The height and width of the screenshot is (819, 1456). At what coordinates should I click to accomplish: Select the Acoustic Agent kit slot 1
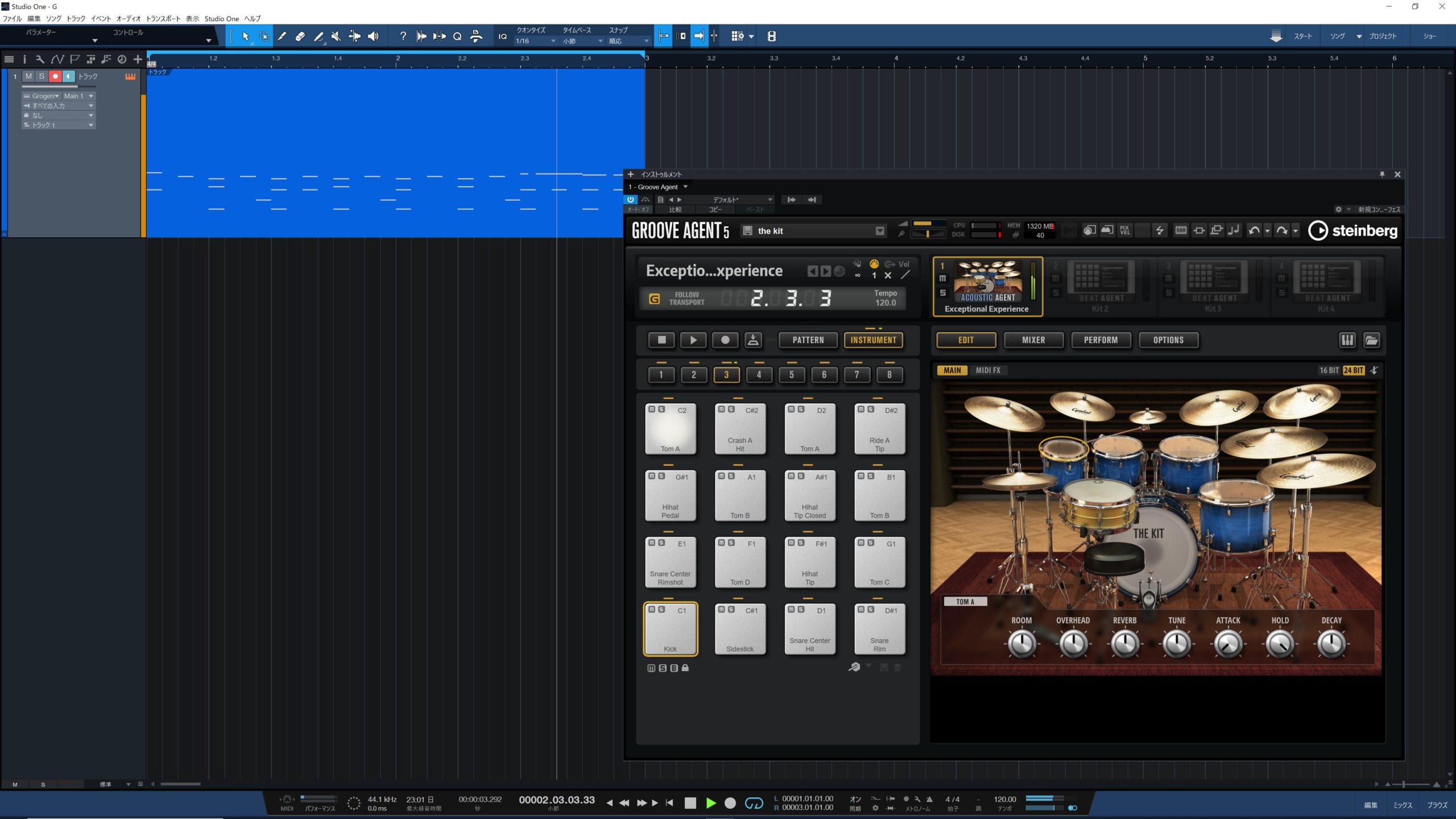987,286
